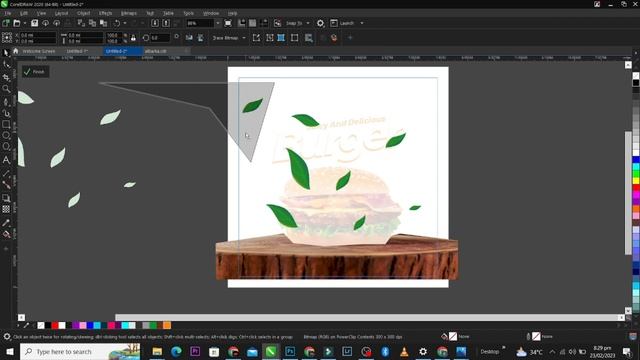Click the Import icon in toolbar
This screenshot has width=640, height=360.
coord(155,23)
